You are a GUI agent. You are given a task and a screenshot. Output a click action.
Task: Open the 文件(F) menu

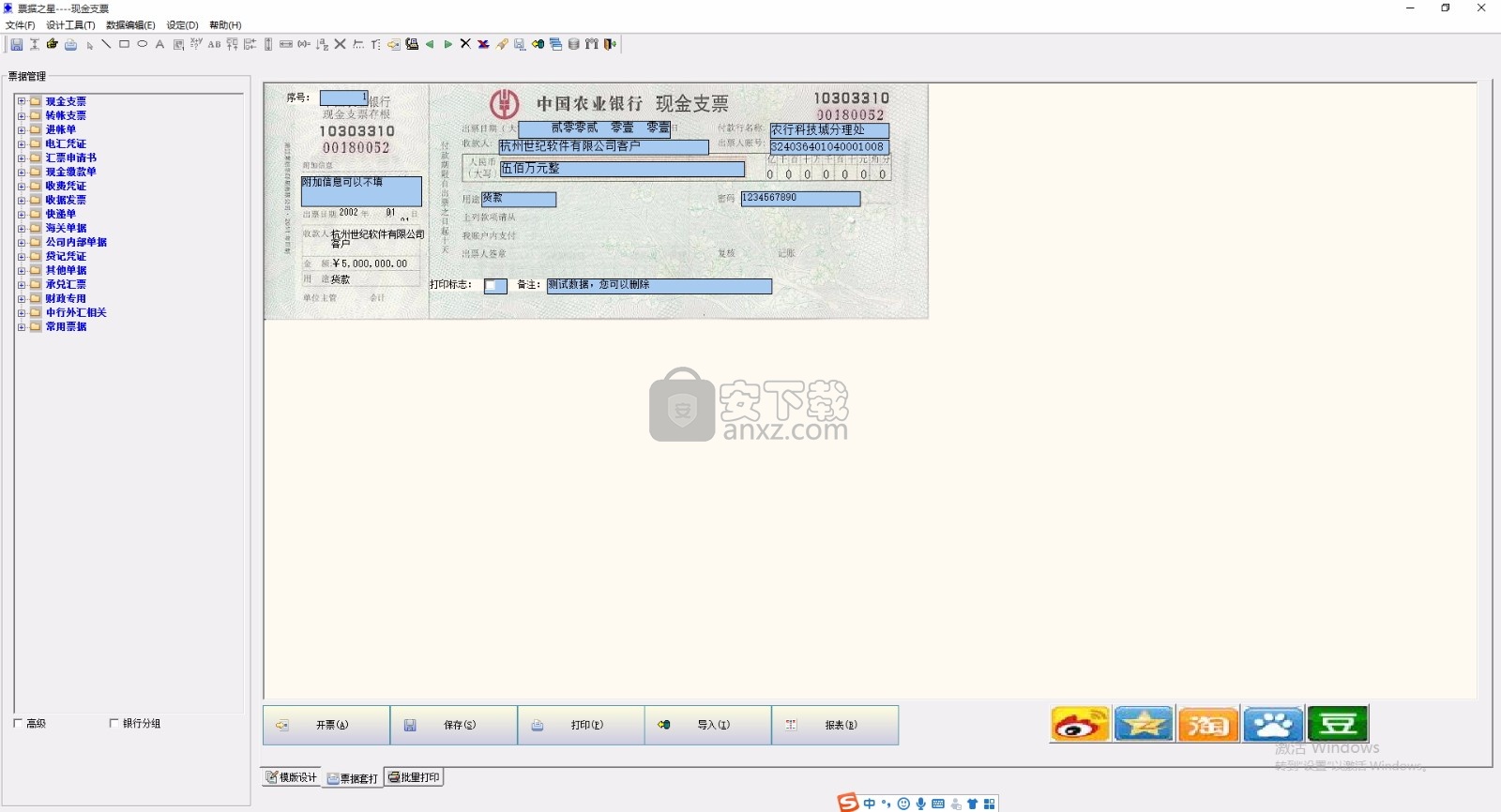tap(20, 25)
